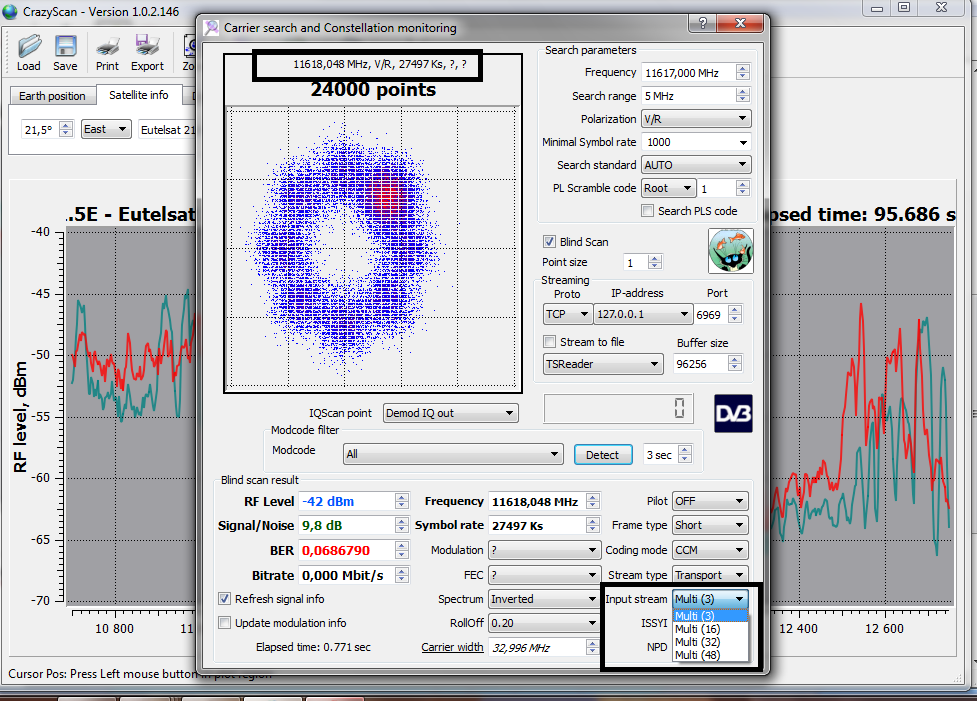Image resolution: width=977 pixels, height=701 pixels.
Task: Uncheck the Blind Scan checkbox
Action: [x=549, y=242]
